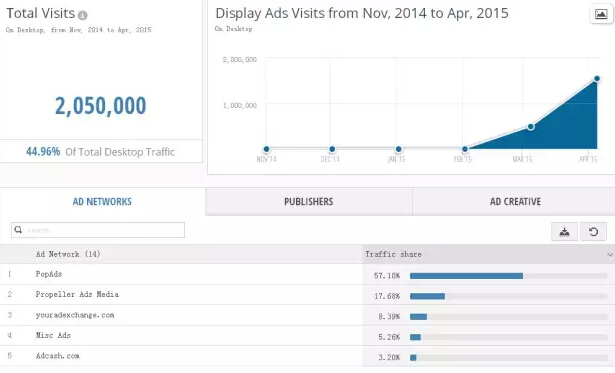Click the Propeller Ads Media row
This screenshot has width=615, height=373.
point(308,295)
